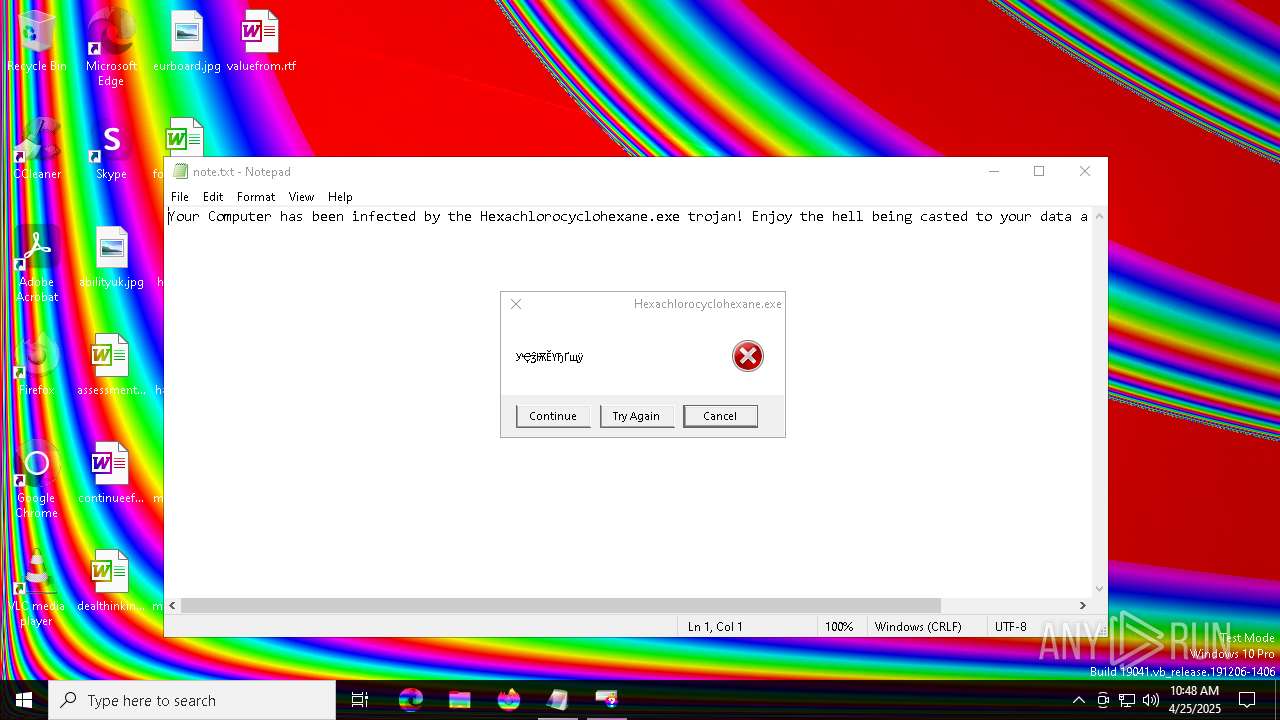This screenshot has width=1280, height=720.
Task: Click Cancel in the error dialog
Action: pos(720,416)
